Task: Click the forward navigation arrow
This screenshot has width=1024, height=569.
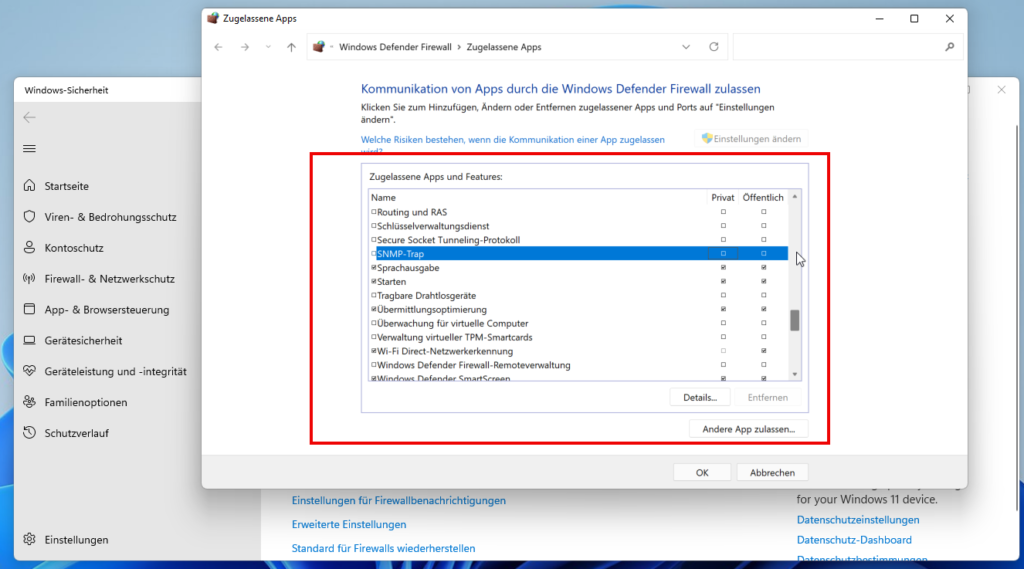Action: coord(244,47)
